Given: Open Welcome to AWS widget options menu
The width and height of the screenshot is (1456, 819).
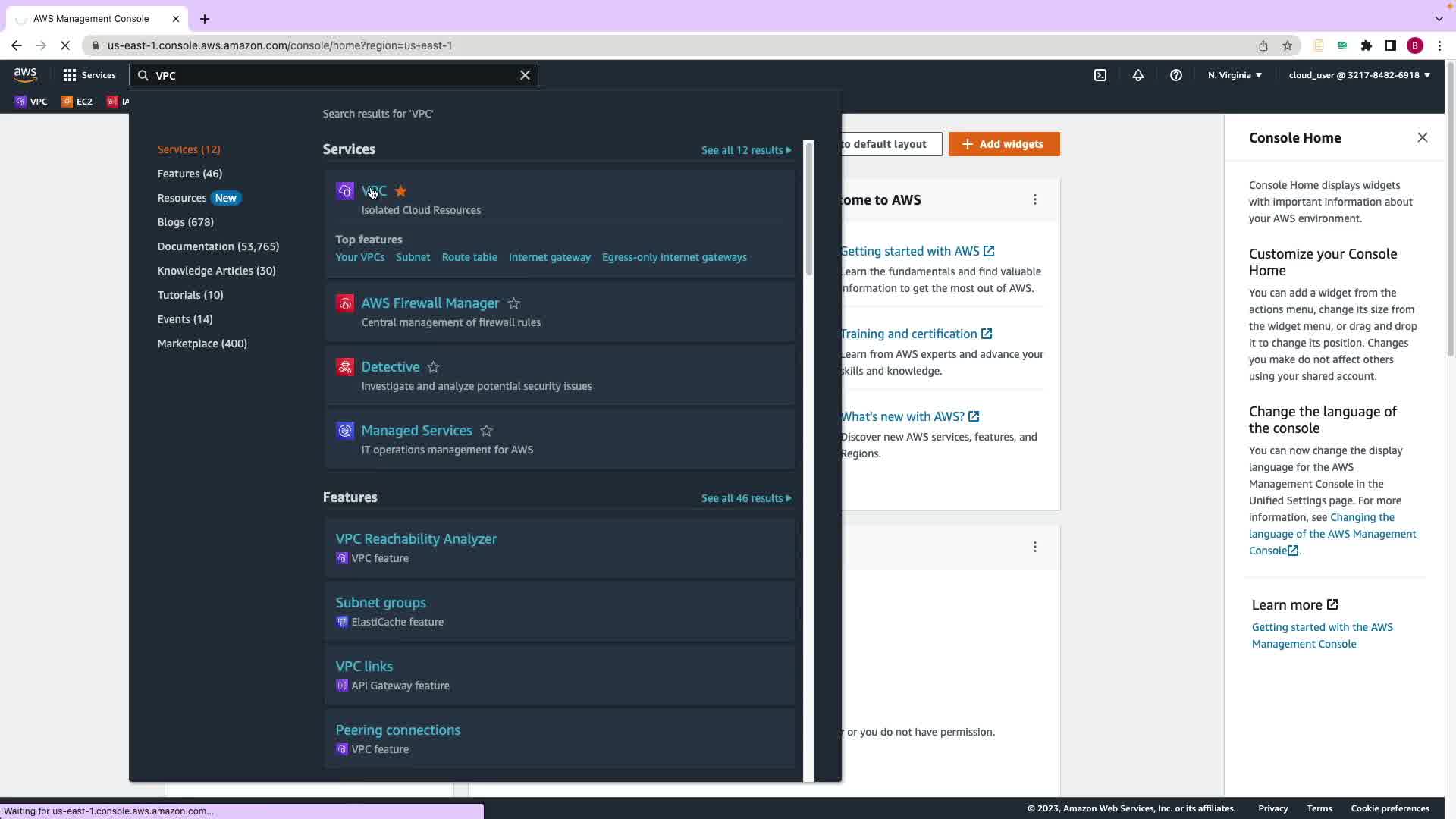Looking at the screenshot, I should [1035, 199].
